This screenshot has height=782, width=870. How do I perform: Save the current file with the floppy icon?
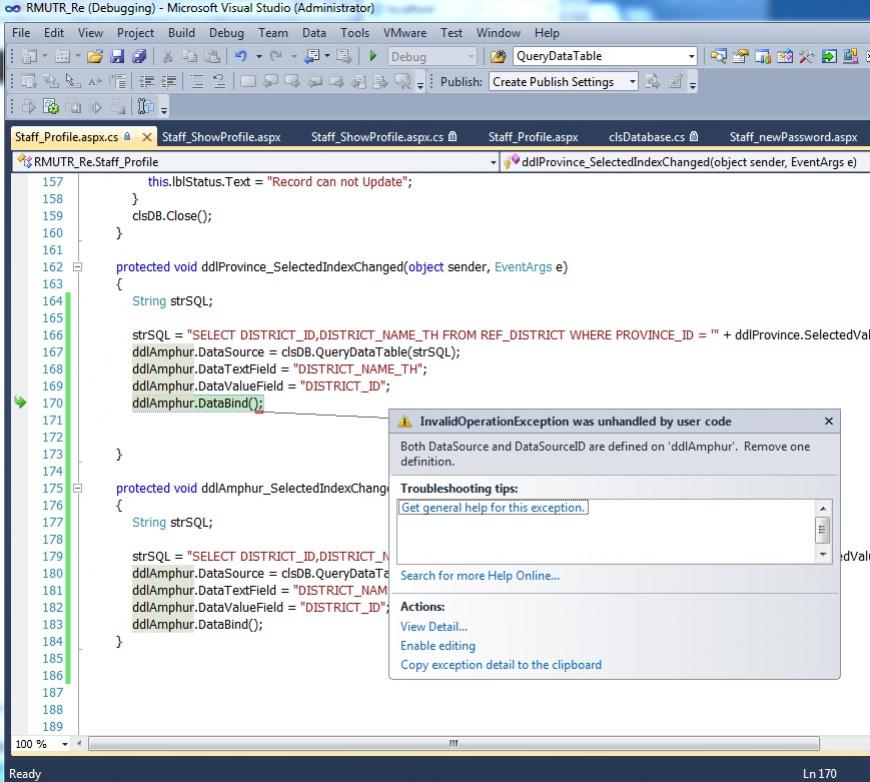coord(117,56)
